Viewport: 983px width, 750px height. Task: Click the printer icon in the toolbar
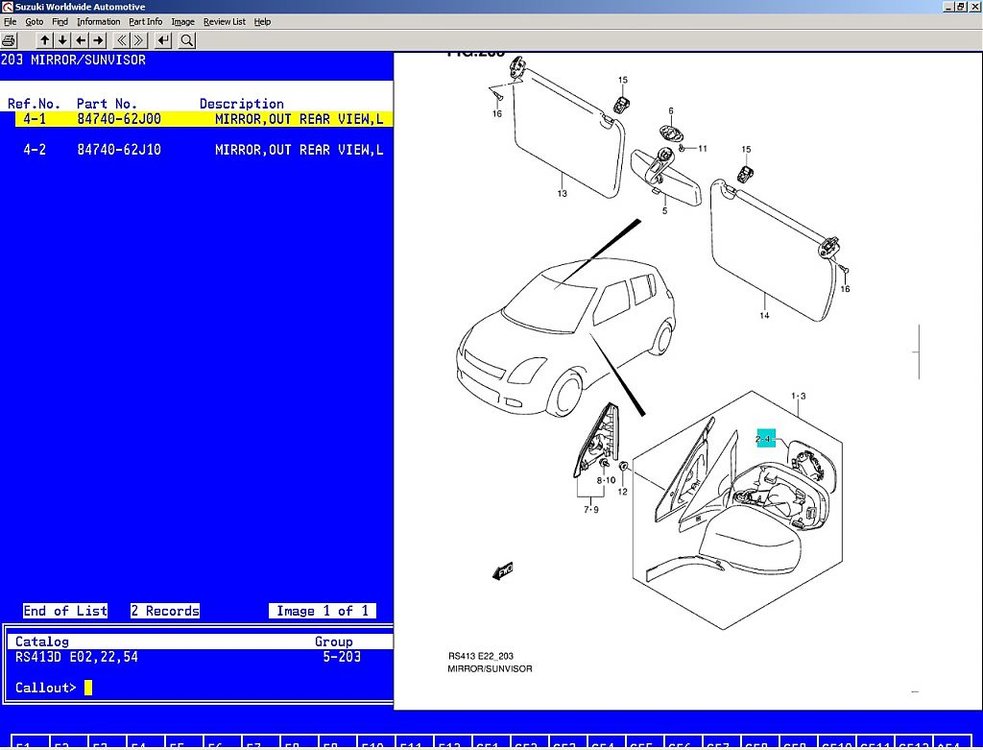9,41
